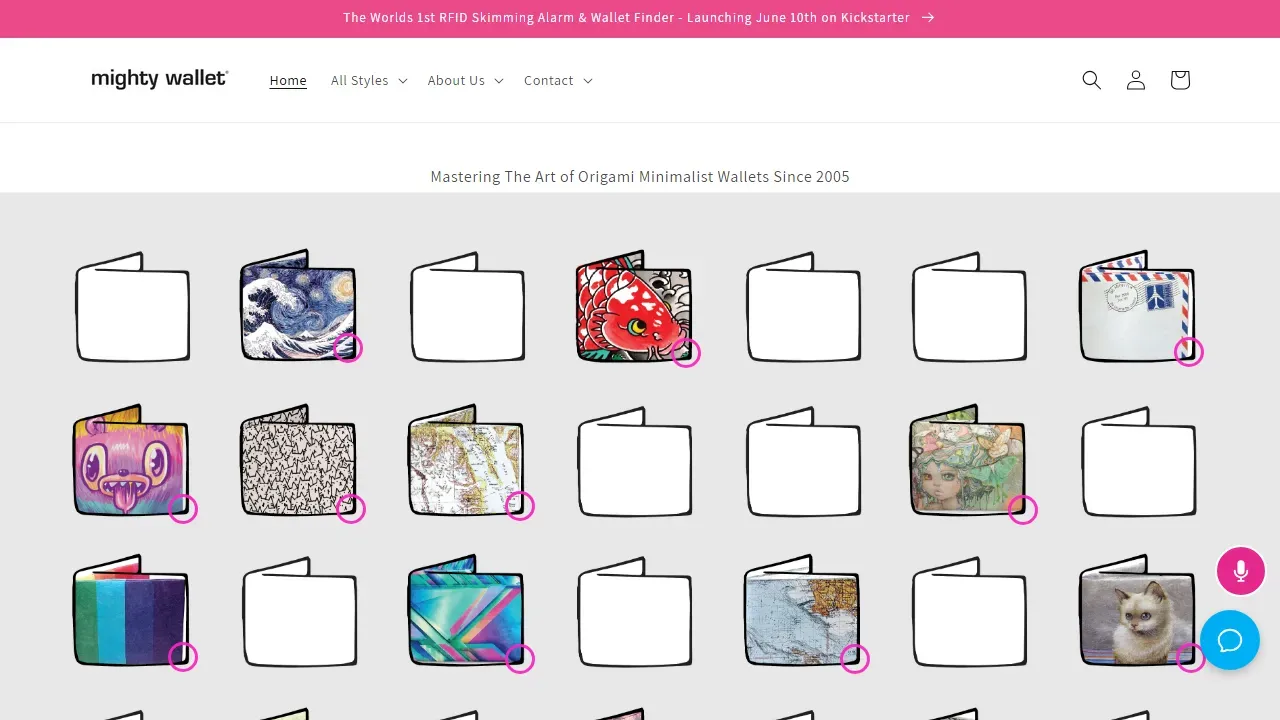Select the Home menu item
1280x720 pixels.
pos(288,80)
